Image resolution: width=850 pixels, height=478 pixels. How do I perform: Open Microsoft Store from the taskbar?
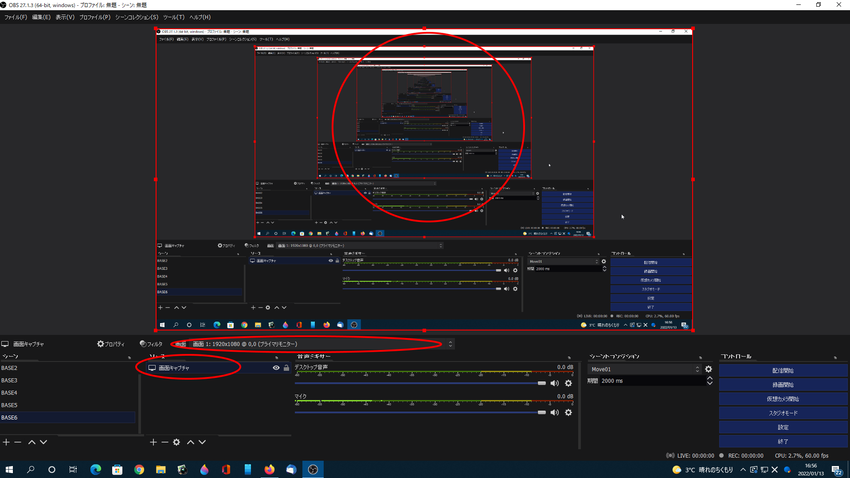117,469
